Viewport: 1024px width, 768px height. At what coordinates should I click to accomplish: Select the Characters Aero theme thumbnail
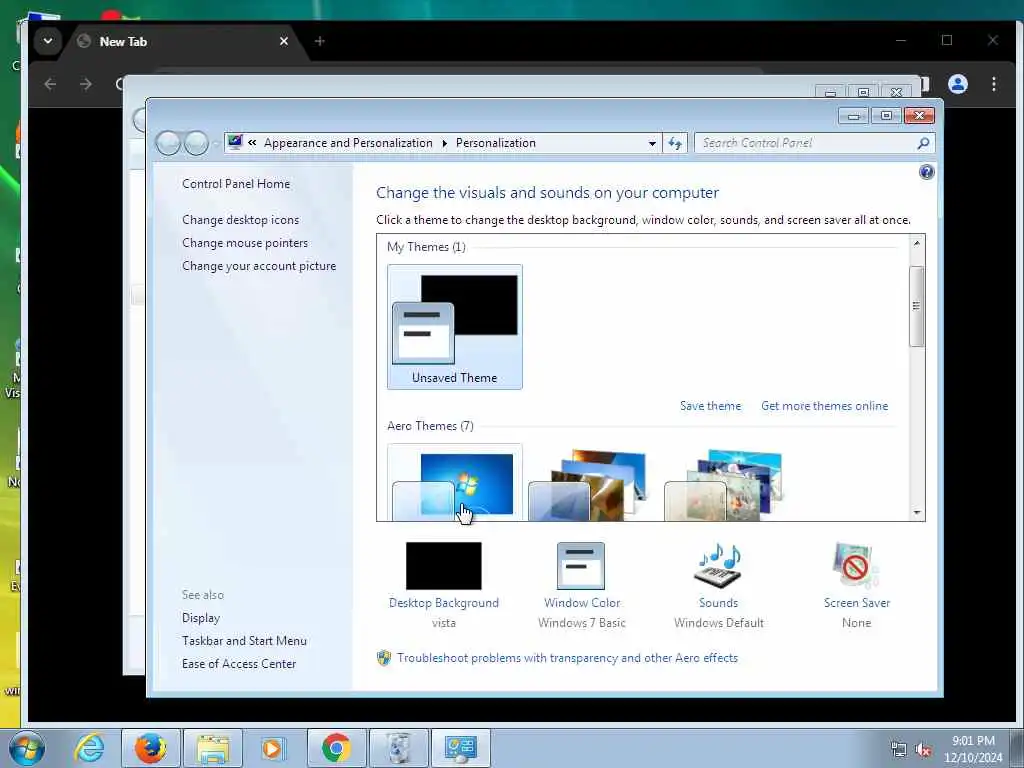(x=724, y=484)
